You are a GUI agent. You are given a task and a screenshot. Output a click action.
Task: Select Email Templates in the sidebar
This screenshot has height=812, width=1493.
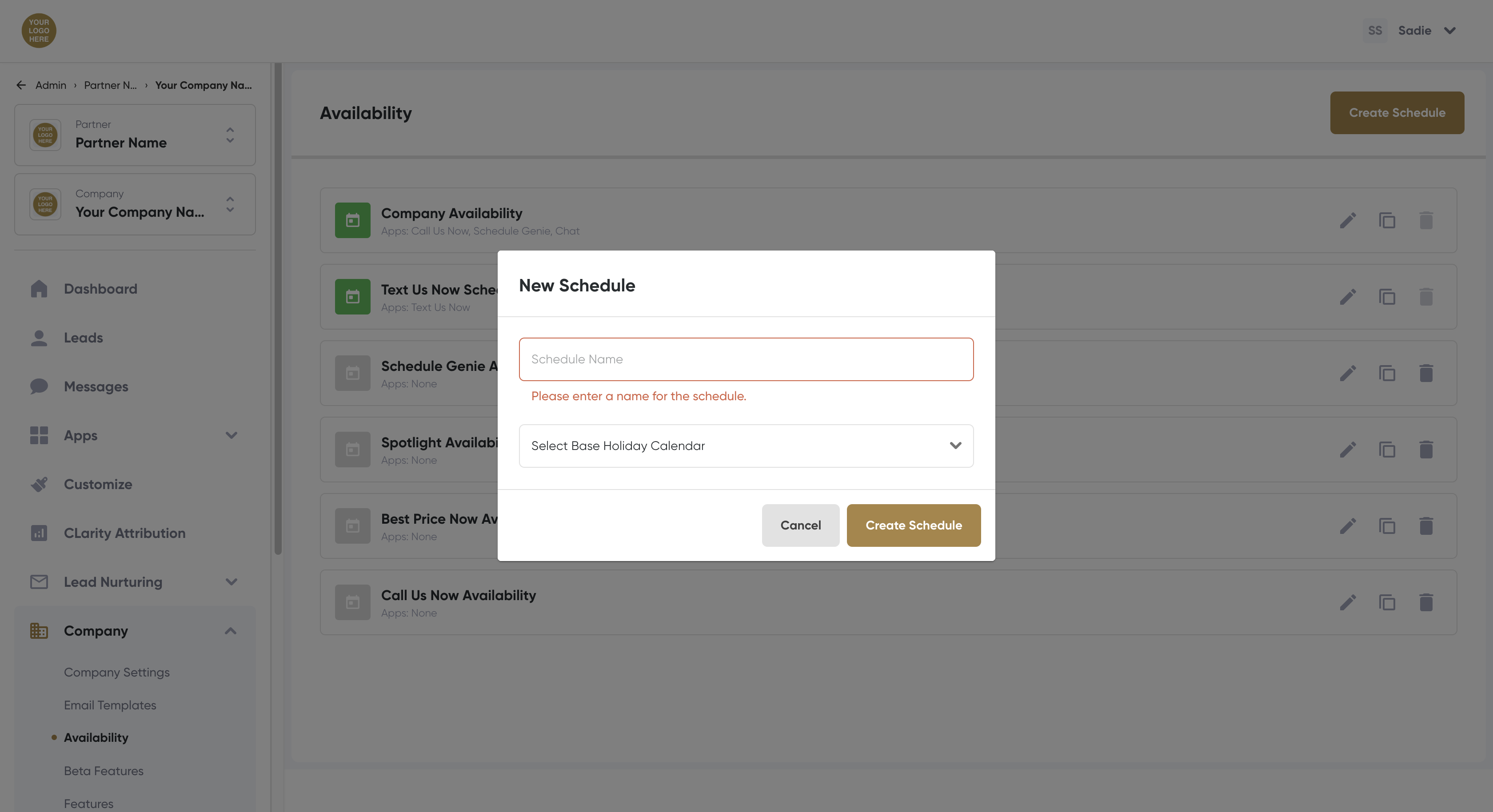pyautogui.click(x=110, y=705)
